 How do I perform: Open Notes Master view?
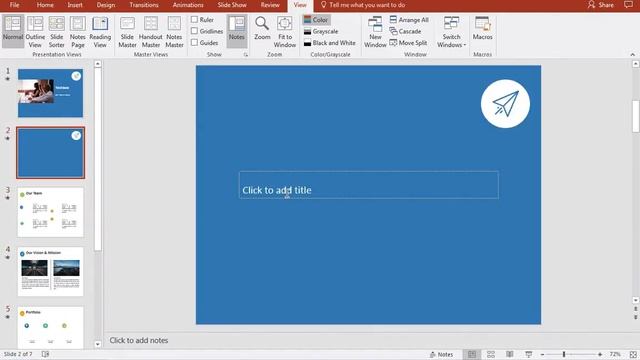174,32
